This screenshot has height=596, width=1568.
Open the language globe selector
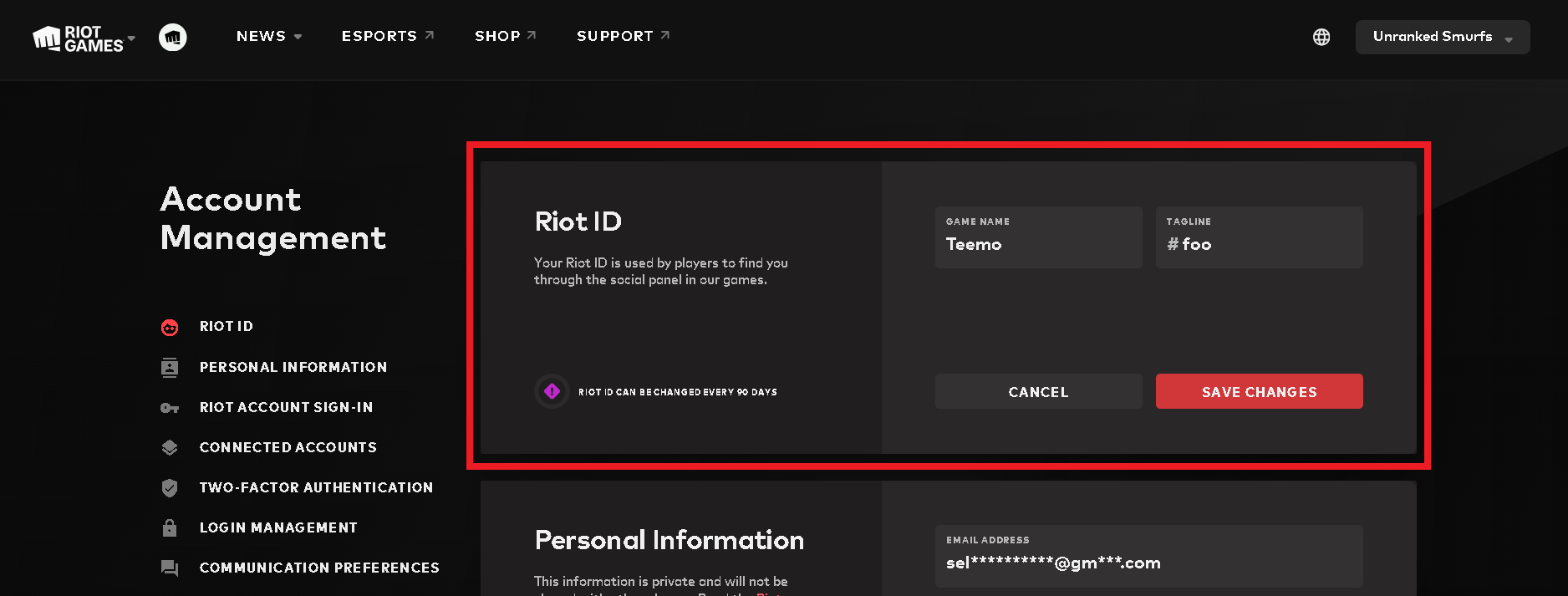point(1321,37)
